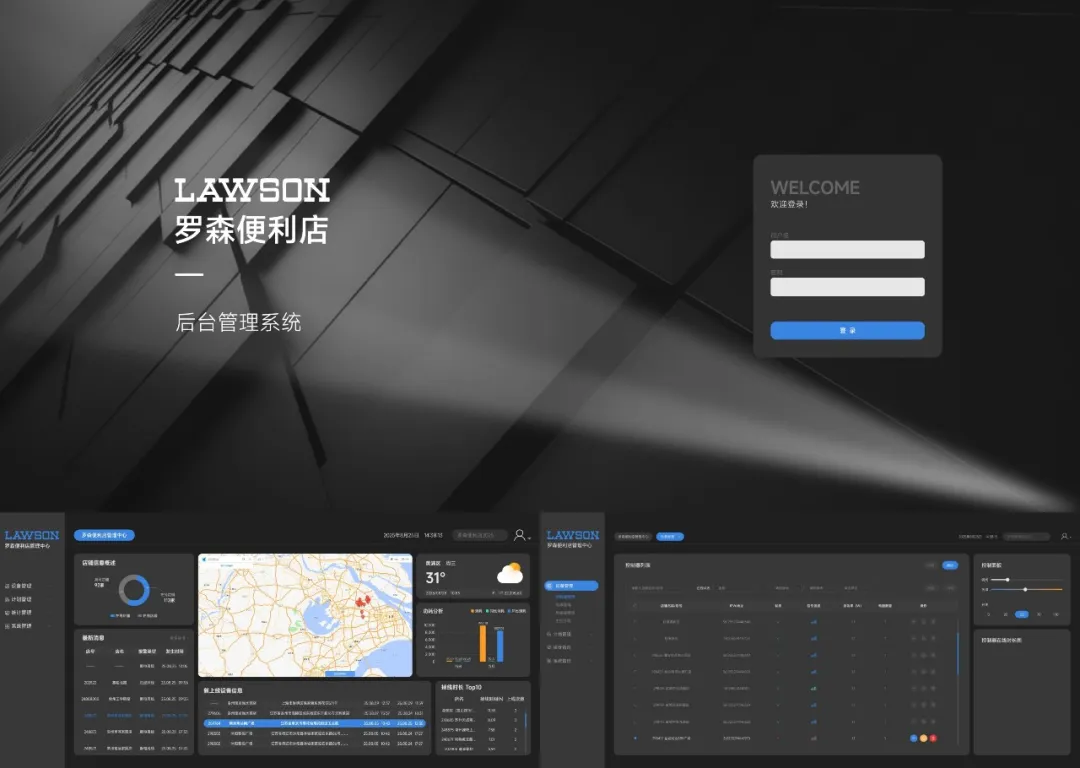Click the blue button at the map's bottom edge

[x=340, y=673]
